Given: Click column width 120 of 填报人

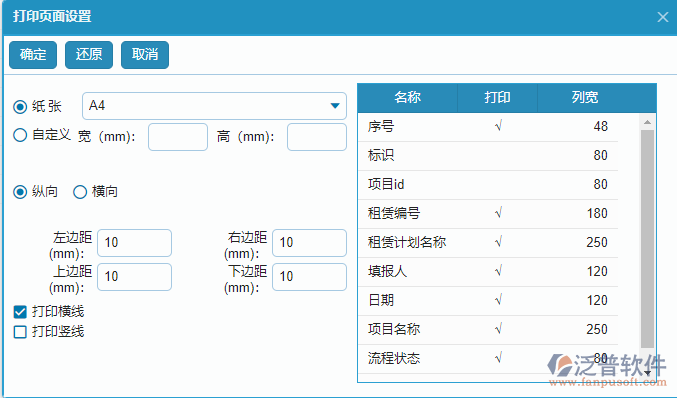Looking at the screenshot, I should (597, 271).
